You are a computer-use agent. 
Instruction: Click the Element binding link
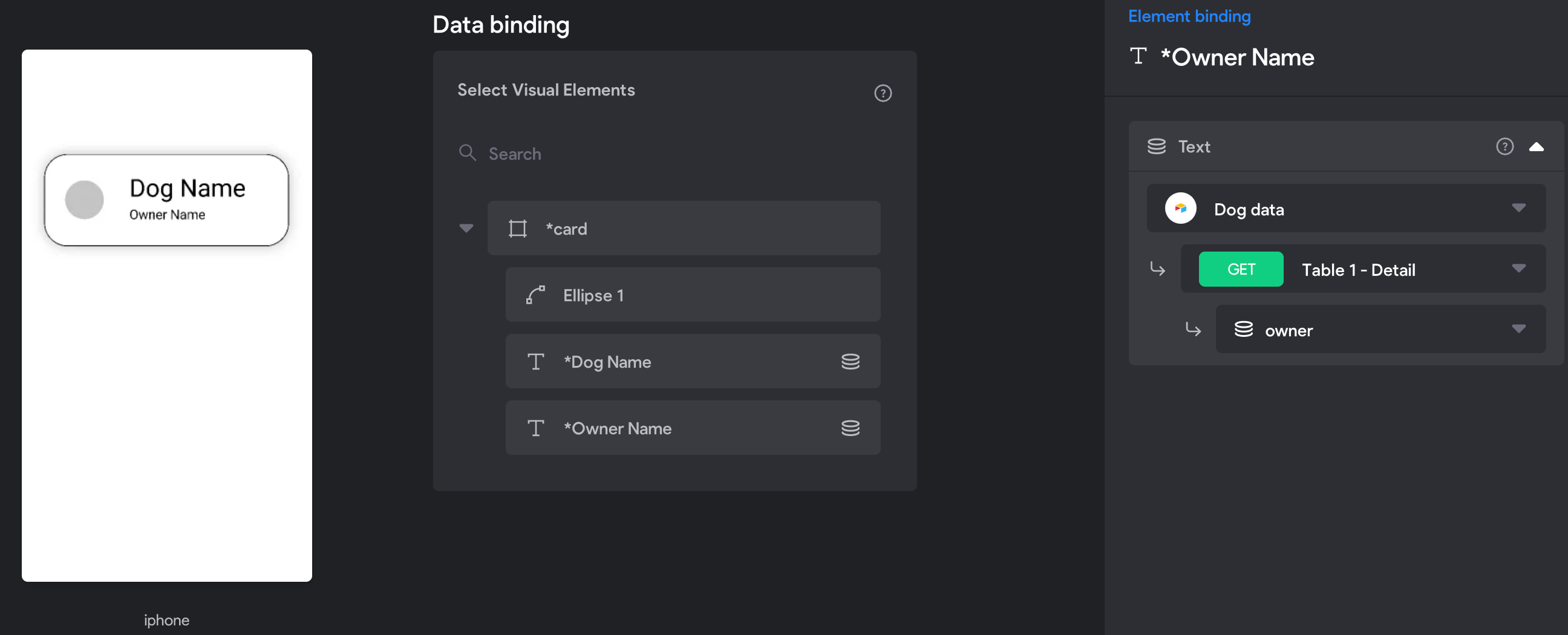click(x=1189, y=16)
